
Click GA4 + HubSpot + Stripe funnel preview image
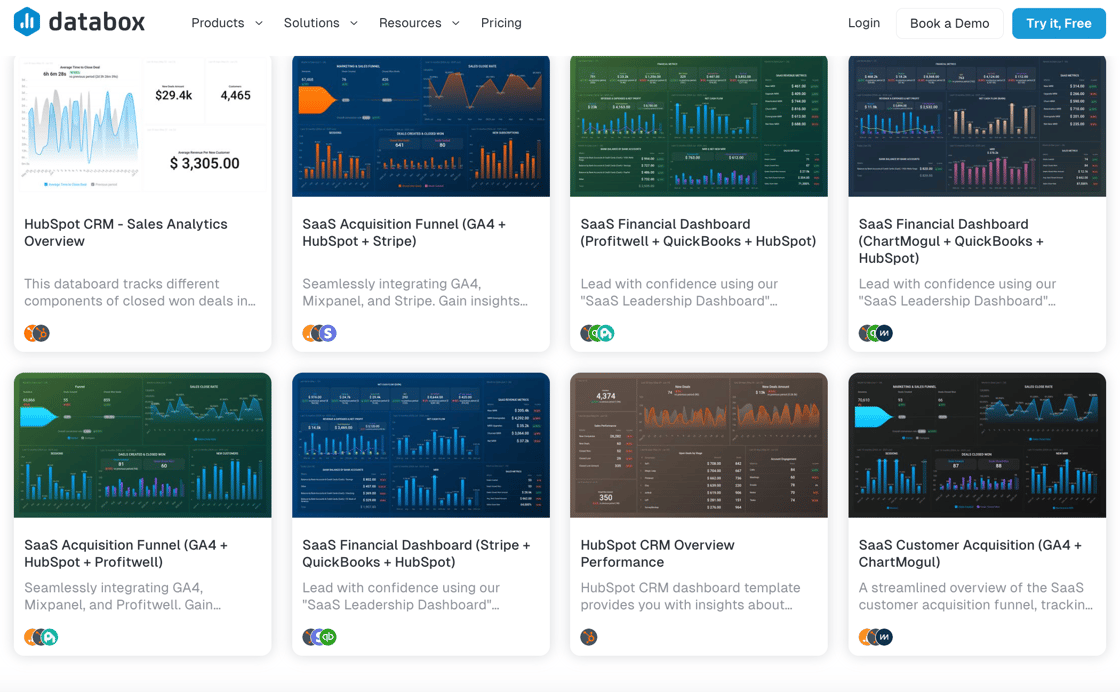click(421, 126)
